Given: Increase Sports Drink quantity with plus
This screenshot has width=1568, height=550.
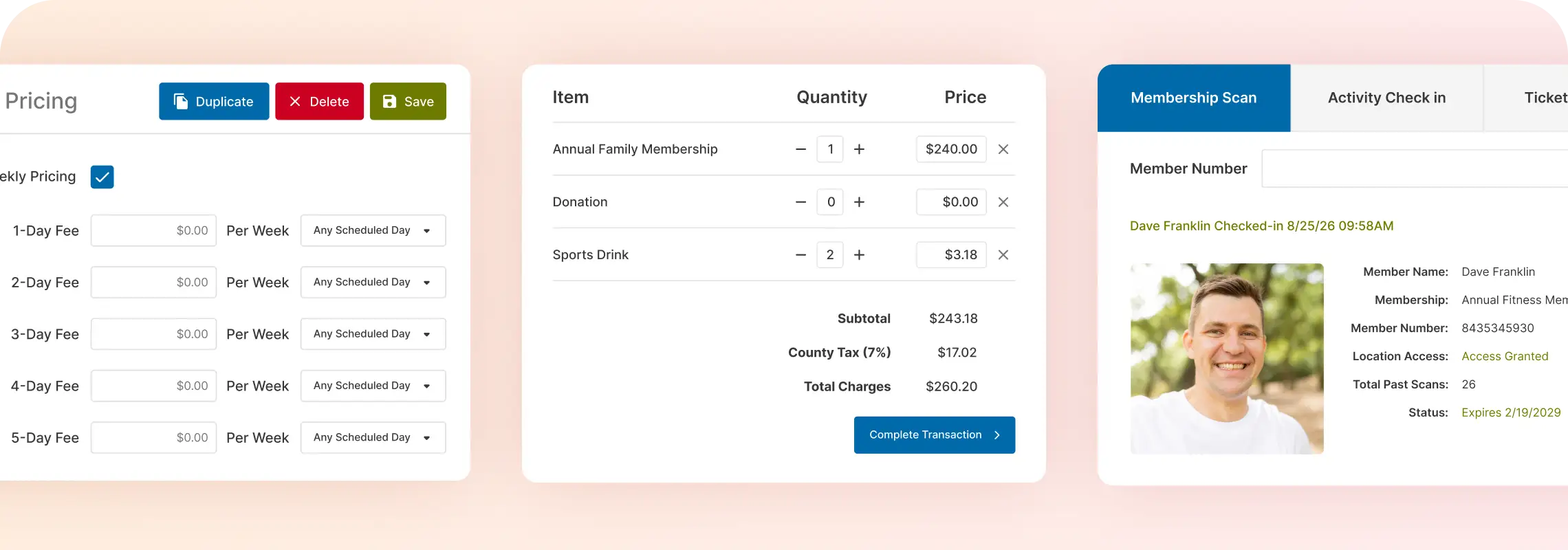Looking at the screenshot, I should (859, 255).
